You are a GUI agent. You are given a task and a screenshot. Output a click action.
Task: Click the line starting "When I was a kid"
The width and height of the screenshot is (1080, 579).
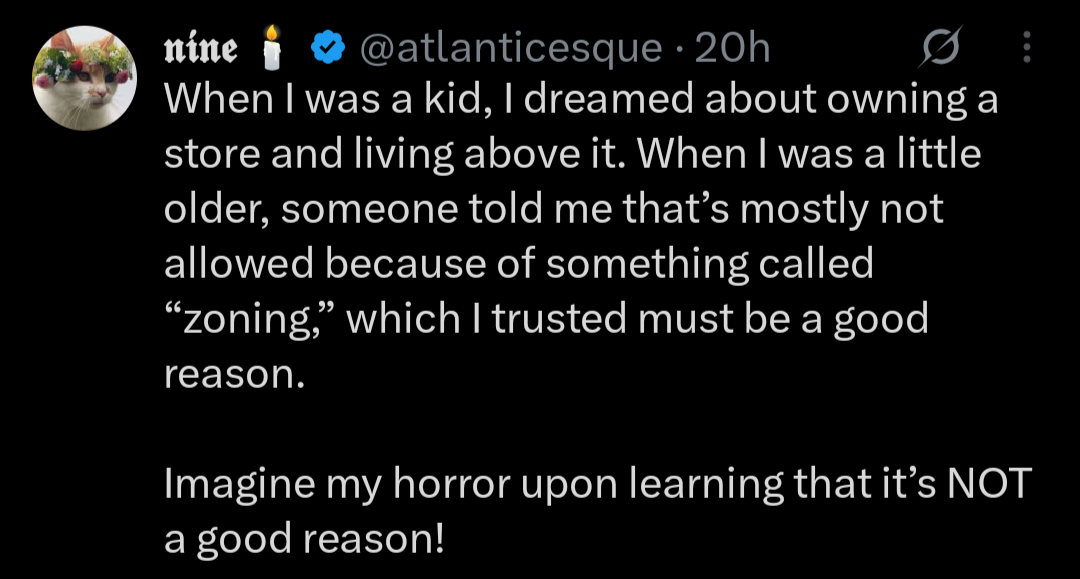[x=580, y=102]
